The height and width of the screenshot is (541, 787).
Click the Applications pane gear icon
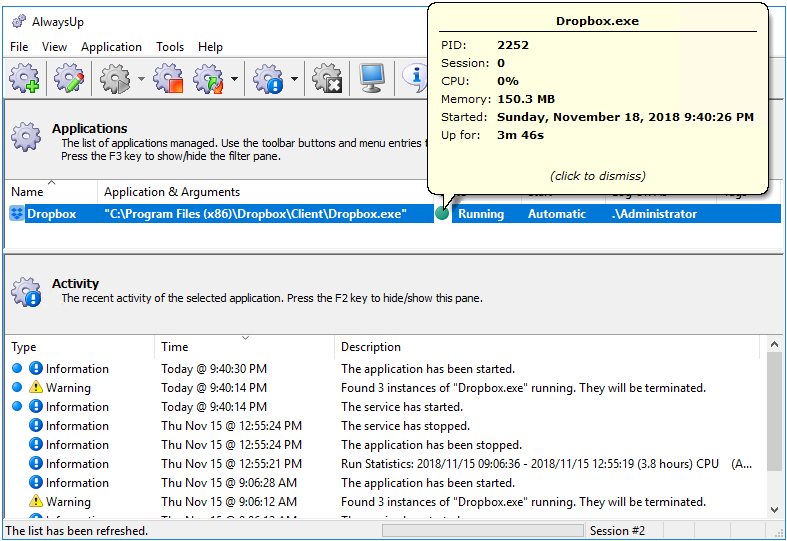[x=26, y=137]
